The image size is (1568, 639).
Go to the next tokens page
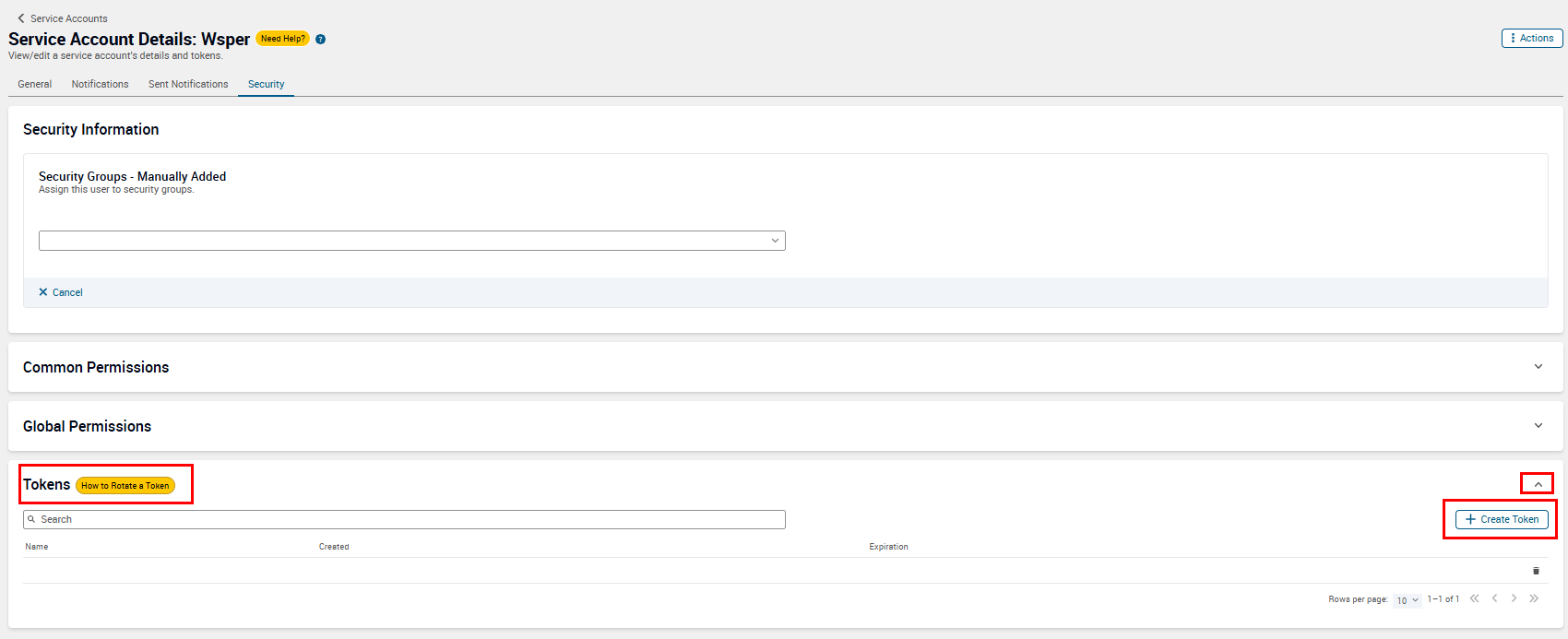tap(1514, 598)
